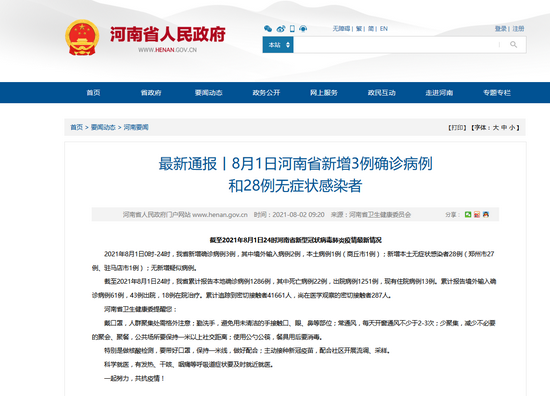Image resolution: width=550 pixels, height=396 pixels.
Task: Open the 政民互动 navigation item
Action: tap(382, 93)
